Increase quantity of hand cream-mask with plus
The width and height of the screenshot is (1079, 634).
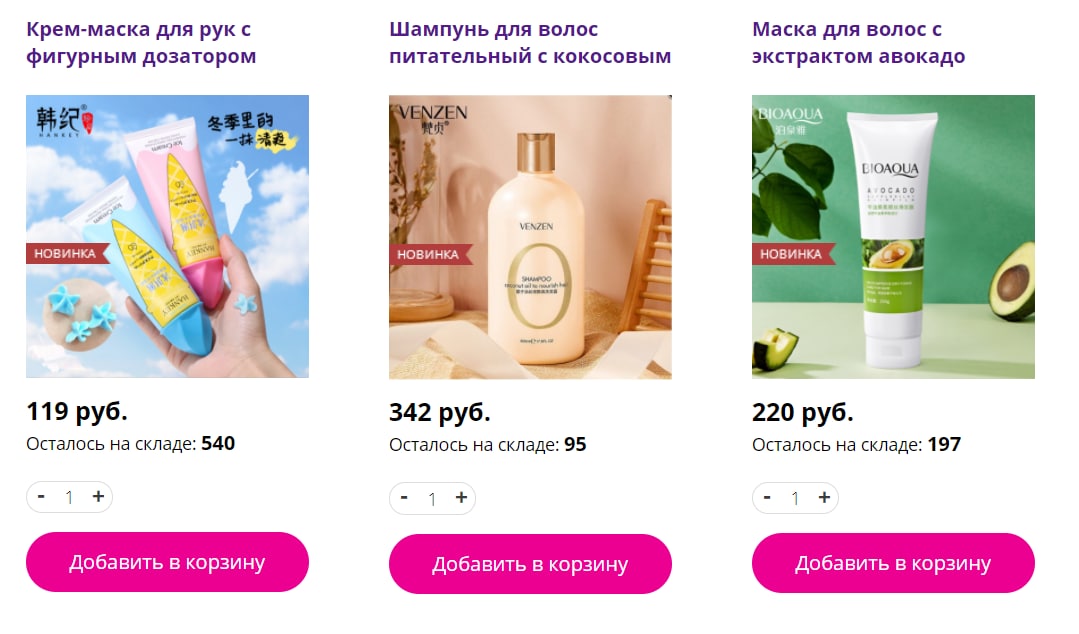tap(98, 497)
